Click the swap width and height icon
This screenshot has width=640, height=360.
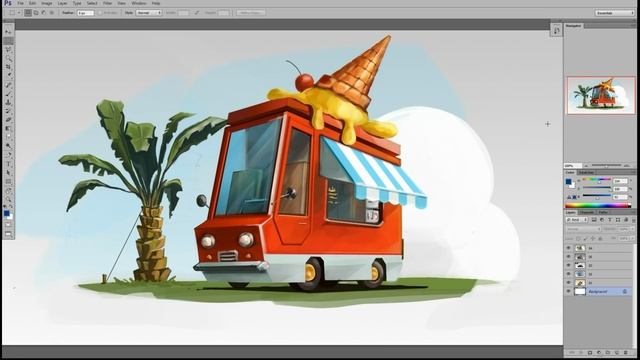(x=197, y=13)
